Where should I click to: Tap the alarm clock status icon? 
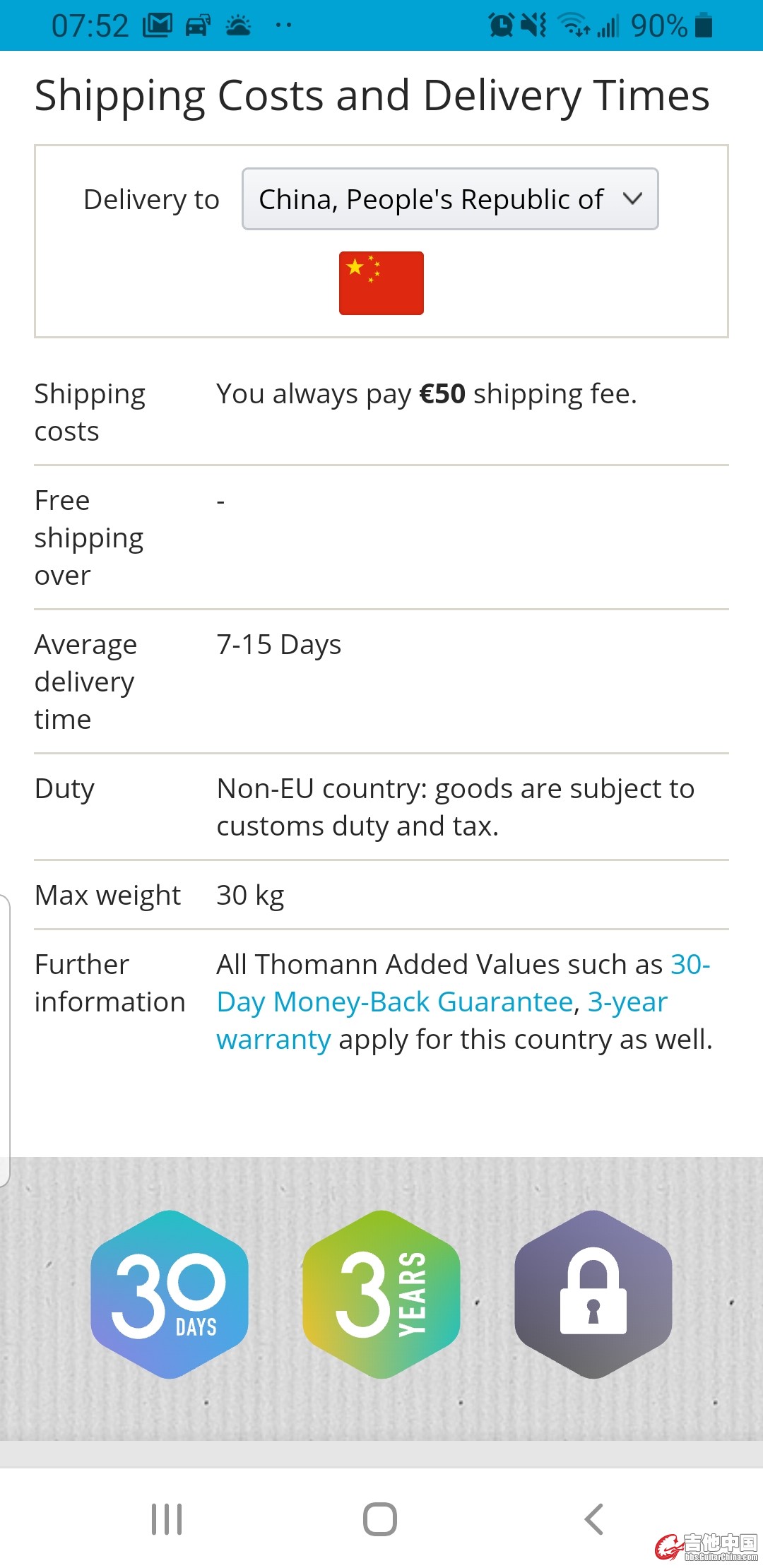tap(501, 25)
